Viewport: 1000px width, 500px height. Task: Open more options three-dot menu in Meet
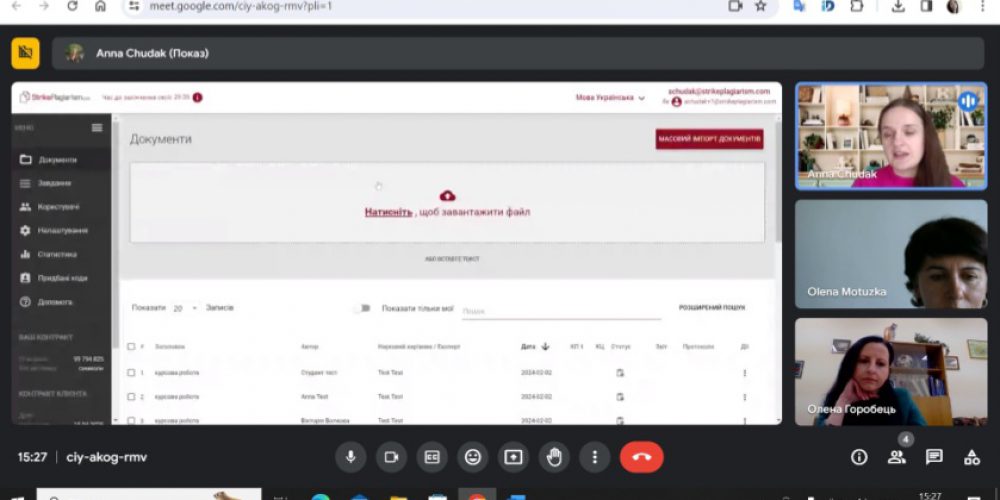[595, 457]
